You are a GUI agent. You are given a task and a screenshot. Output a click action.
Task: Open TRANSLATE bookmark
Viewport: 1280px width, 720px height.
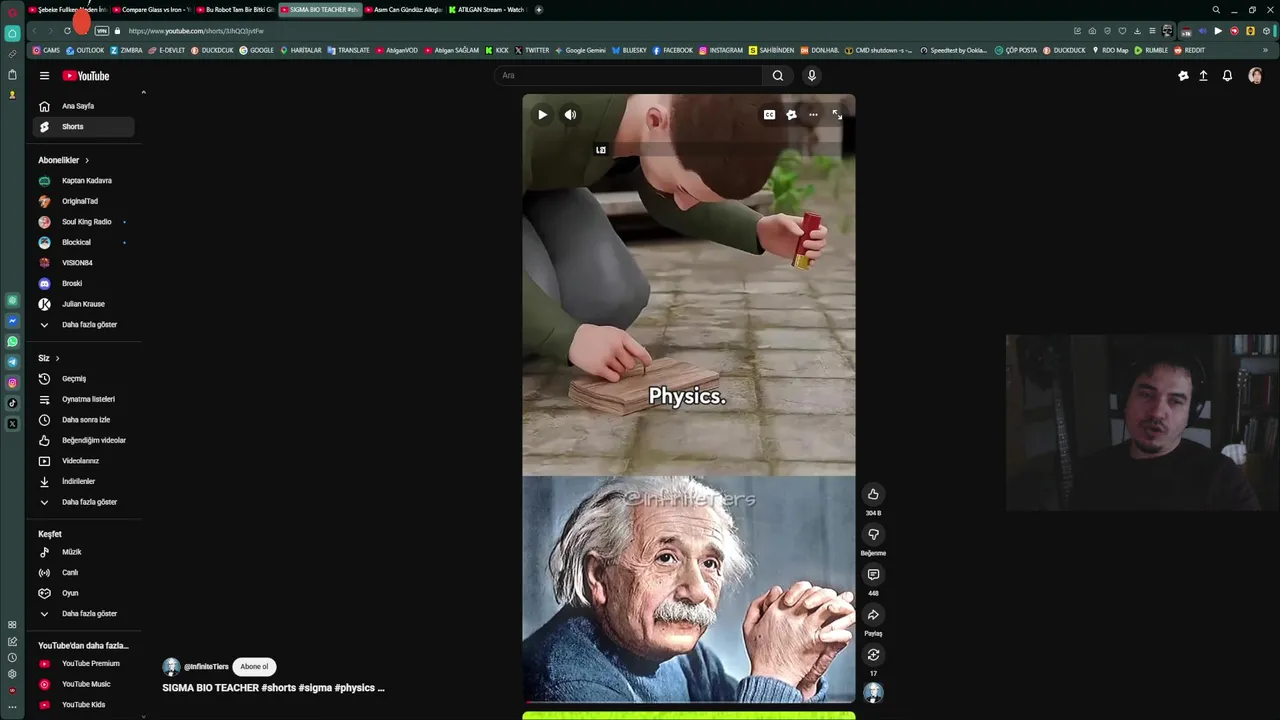click(349, 50)
